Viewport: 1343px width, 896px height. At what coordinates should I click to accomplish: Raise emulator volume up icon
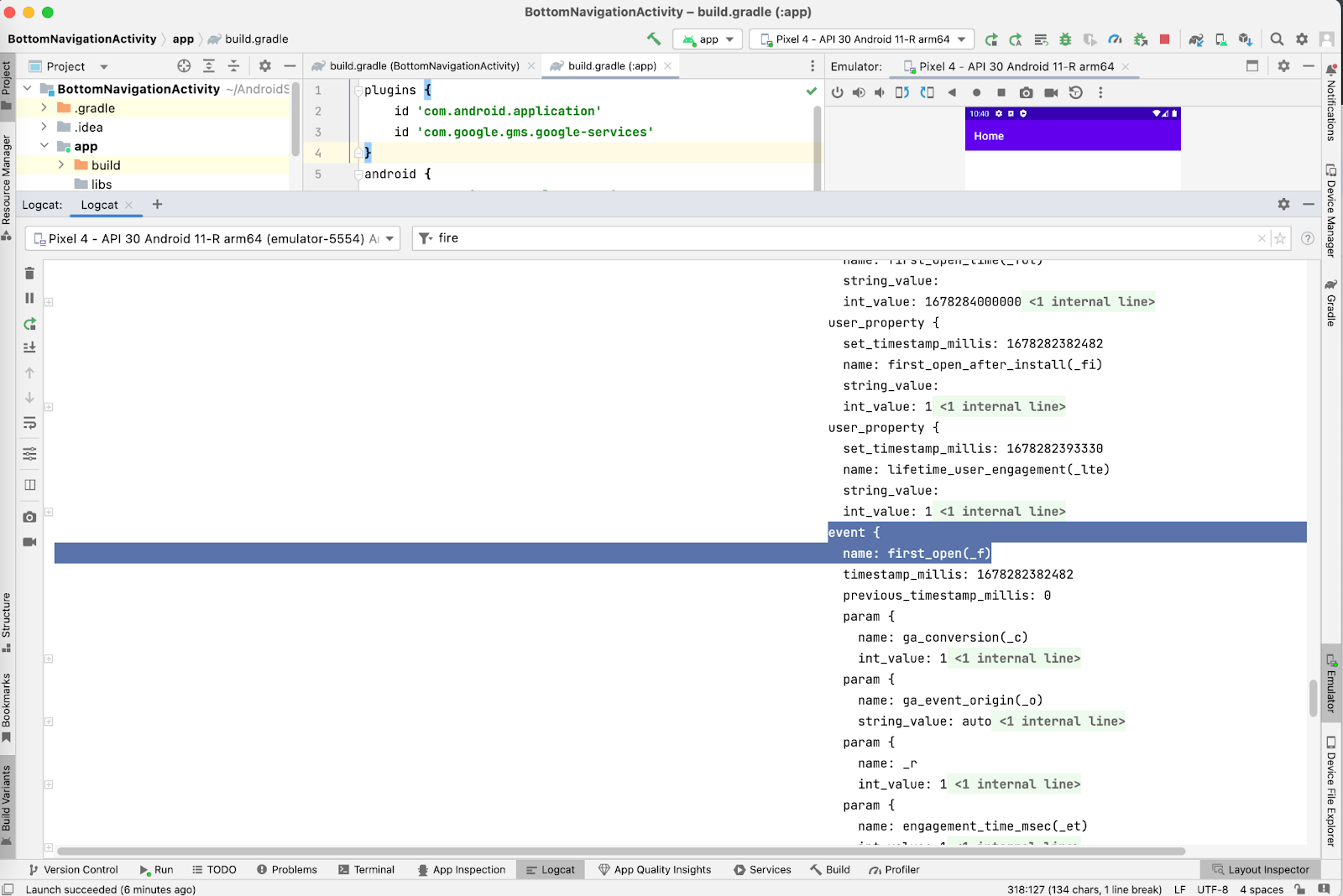tap(858, 92)
